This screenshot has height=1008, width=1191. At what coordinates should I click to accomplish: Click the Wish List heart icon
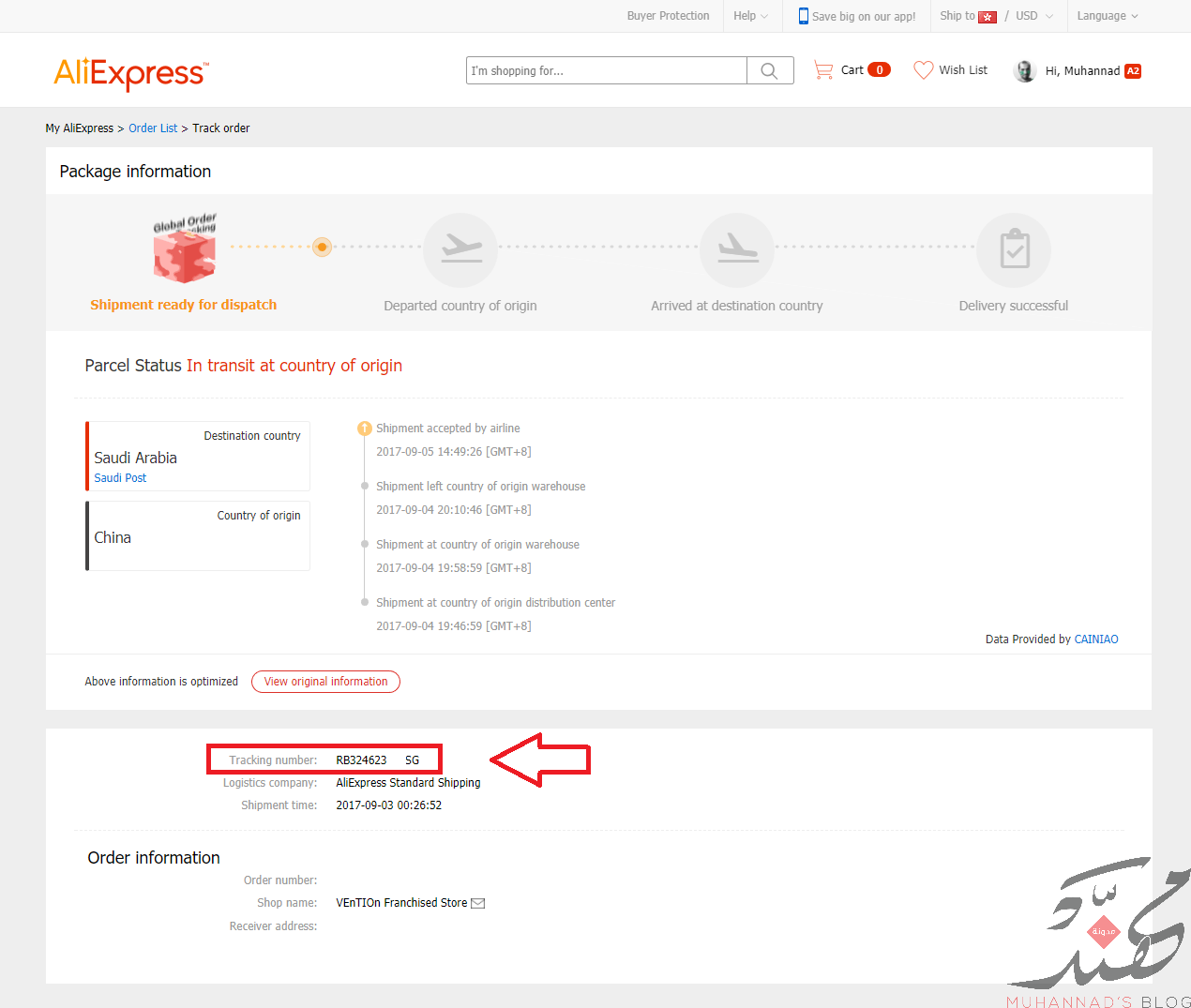pyautogui.click(x=924, y=70)
